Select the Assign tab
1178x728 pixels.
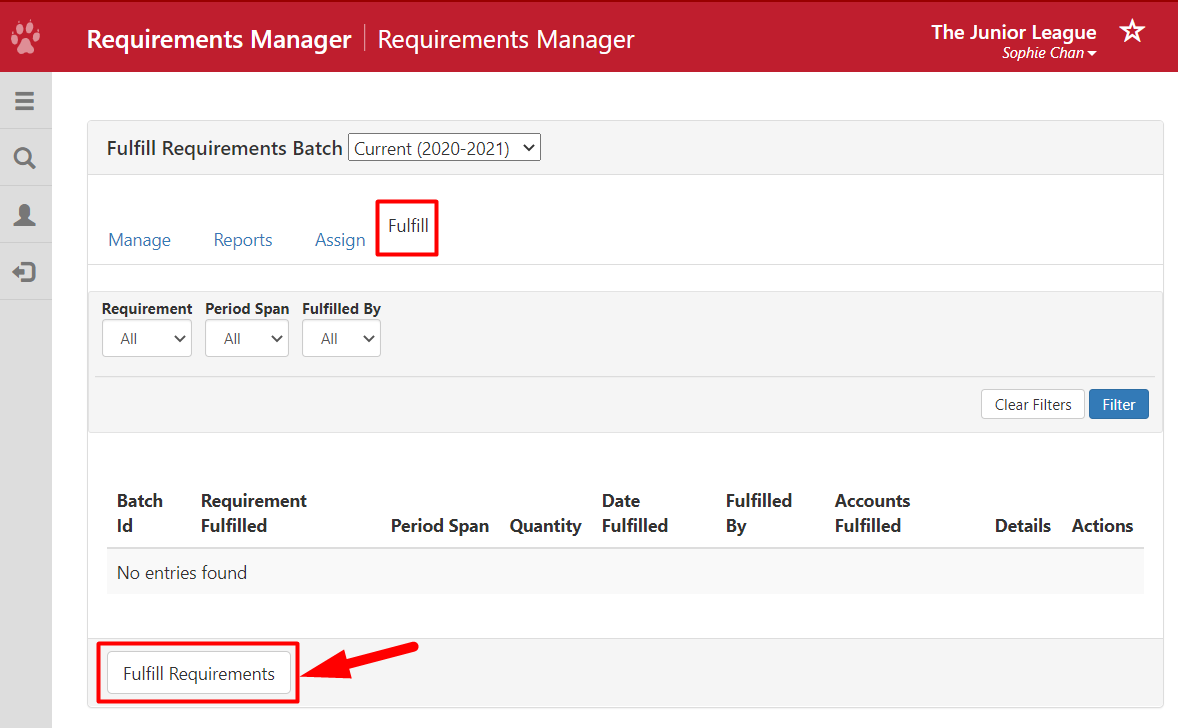pos(339,240)
